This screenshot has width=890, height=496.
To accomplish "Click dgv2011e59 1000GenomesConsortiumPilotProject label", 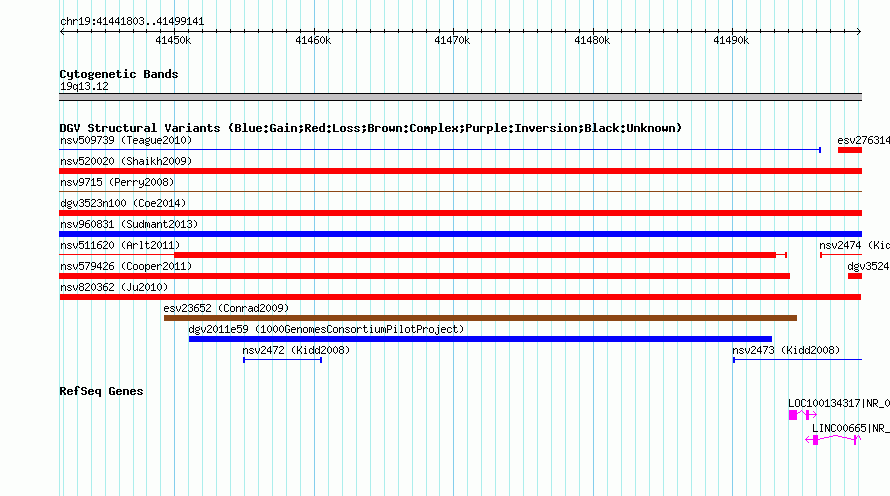I will pyautogui.click(x=326, y=329).
